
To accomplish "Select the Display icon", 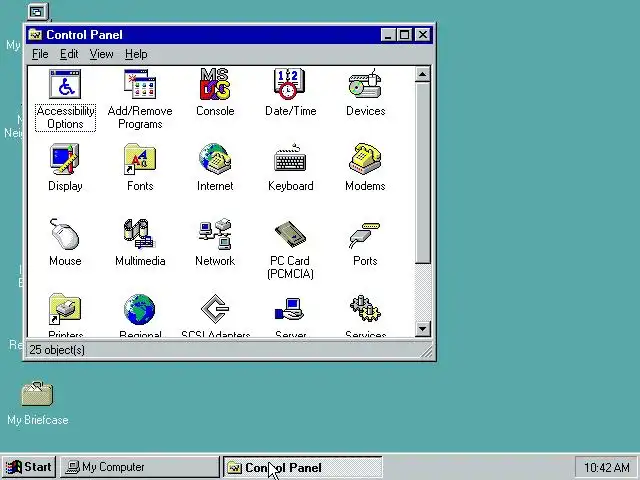I will [65, 159].
